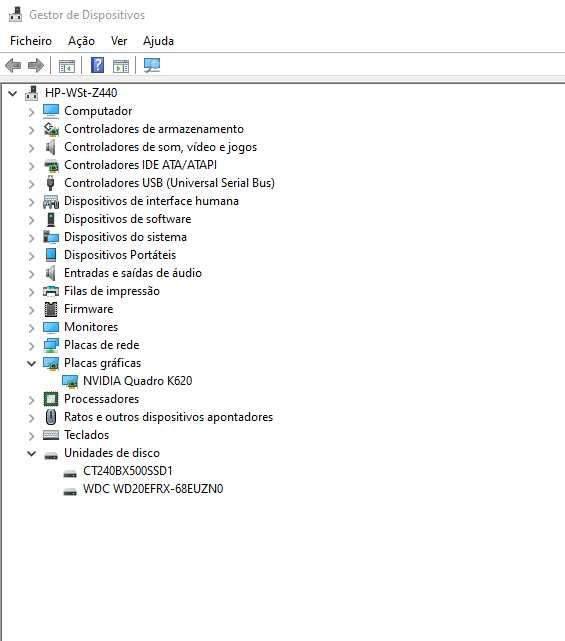This screenshot has width=565, height=641.
Task: Select the WDC WD20EFRX-68EUZN0 entry
Action: 153,489
